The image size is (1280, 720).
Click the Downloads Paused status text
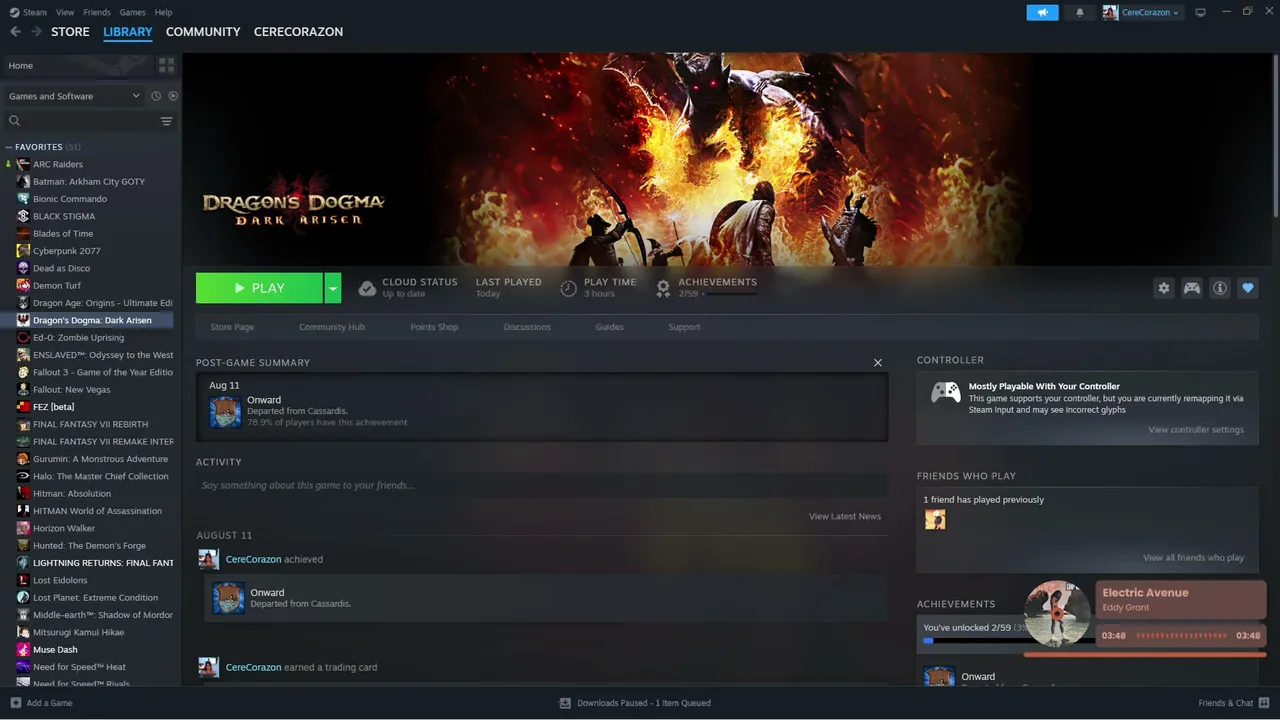point(644,703)
